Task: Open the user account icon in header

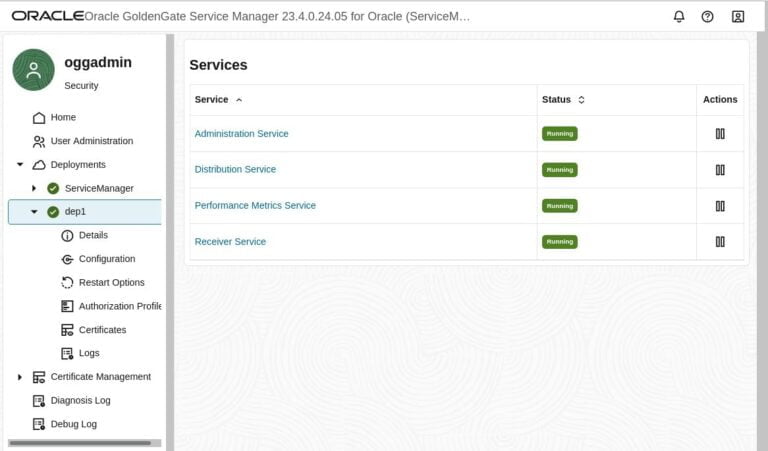Action: [738, 17]
